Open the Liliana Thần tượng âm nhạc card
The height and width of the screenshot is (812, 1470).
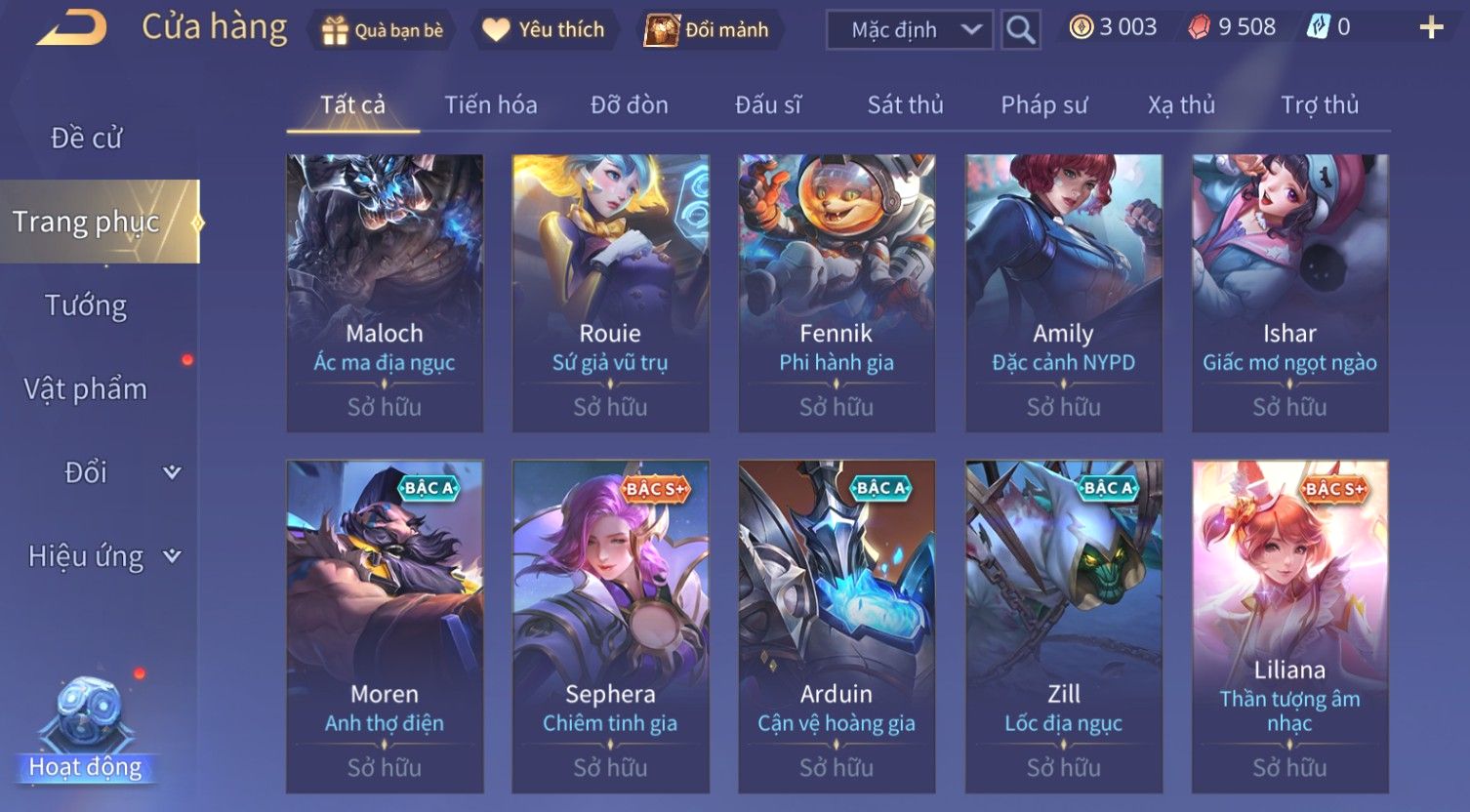pyautogui.click(x=1289, y=626)
